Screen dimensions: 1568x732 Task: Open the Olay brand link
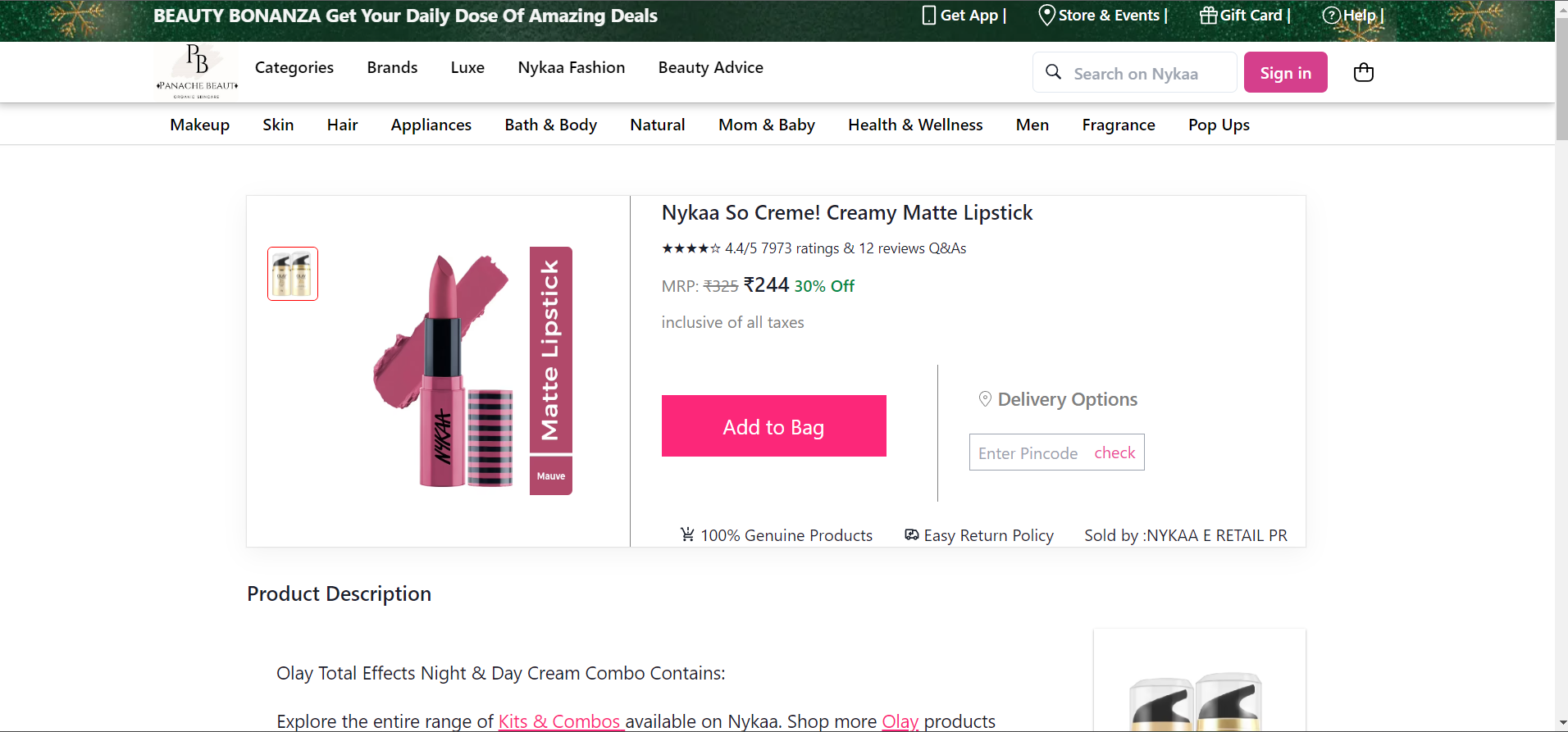pyautogui.click(x=900, y=721)
